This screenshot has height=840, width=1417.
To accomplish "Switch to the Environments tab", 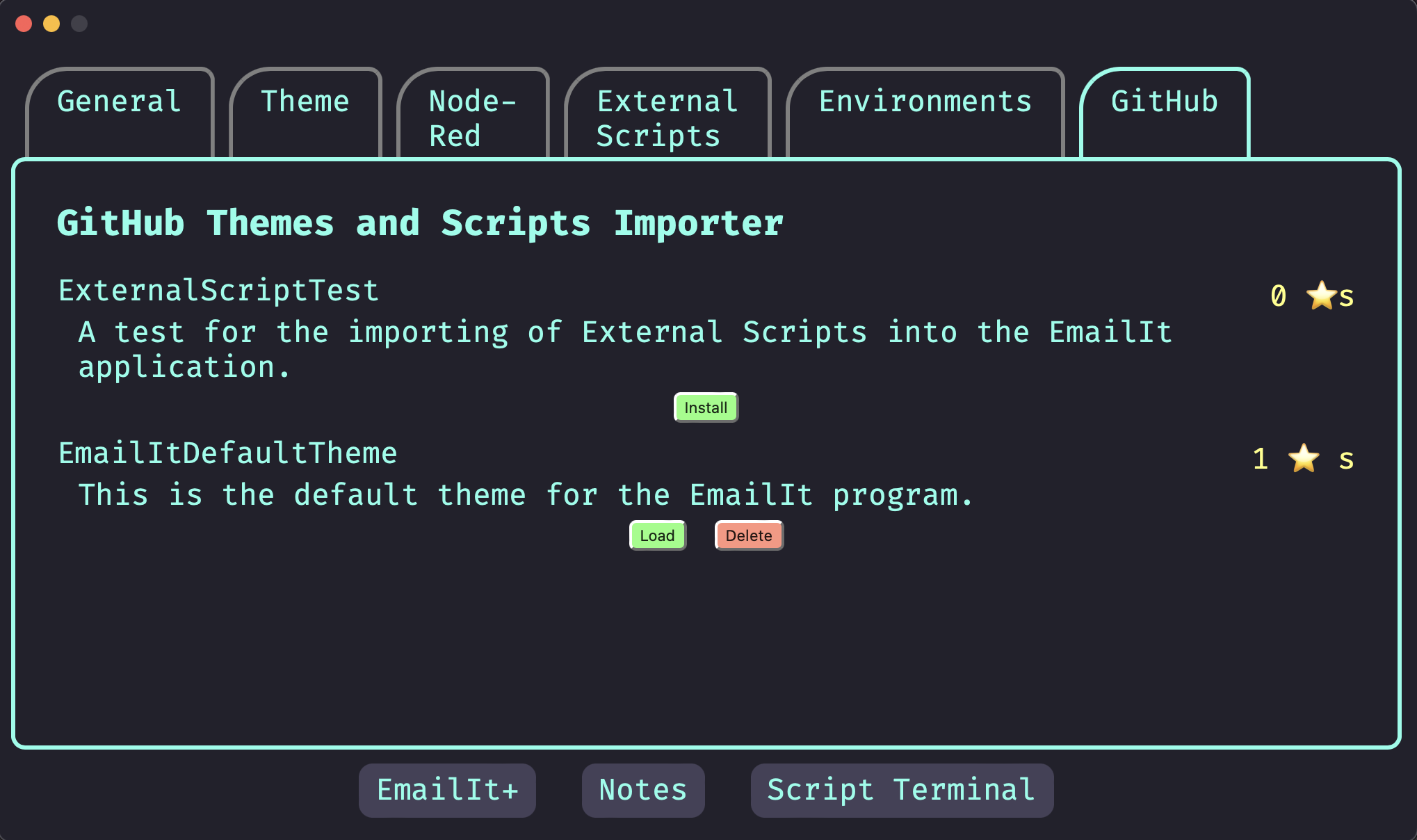I will coord(925,102).
